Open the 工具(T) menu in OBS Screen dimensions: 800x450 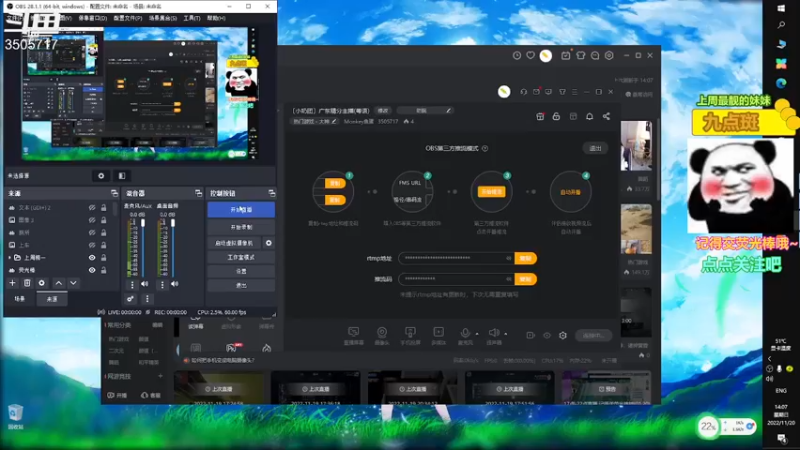(x=192, y=18)
